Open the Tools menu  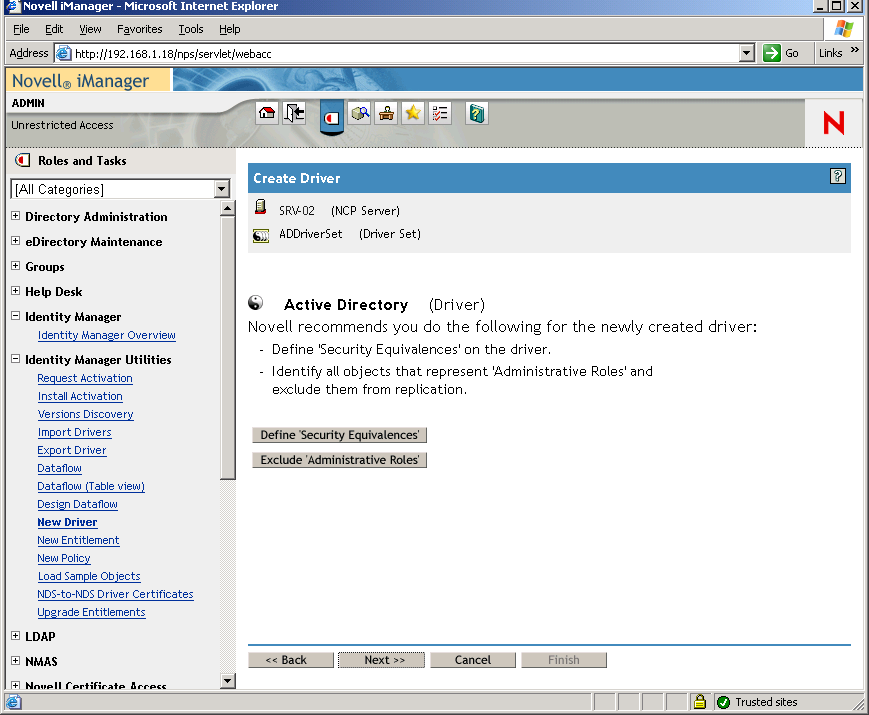coord(190,29)
